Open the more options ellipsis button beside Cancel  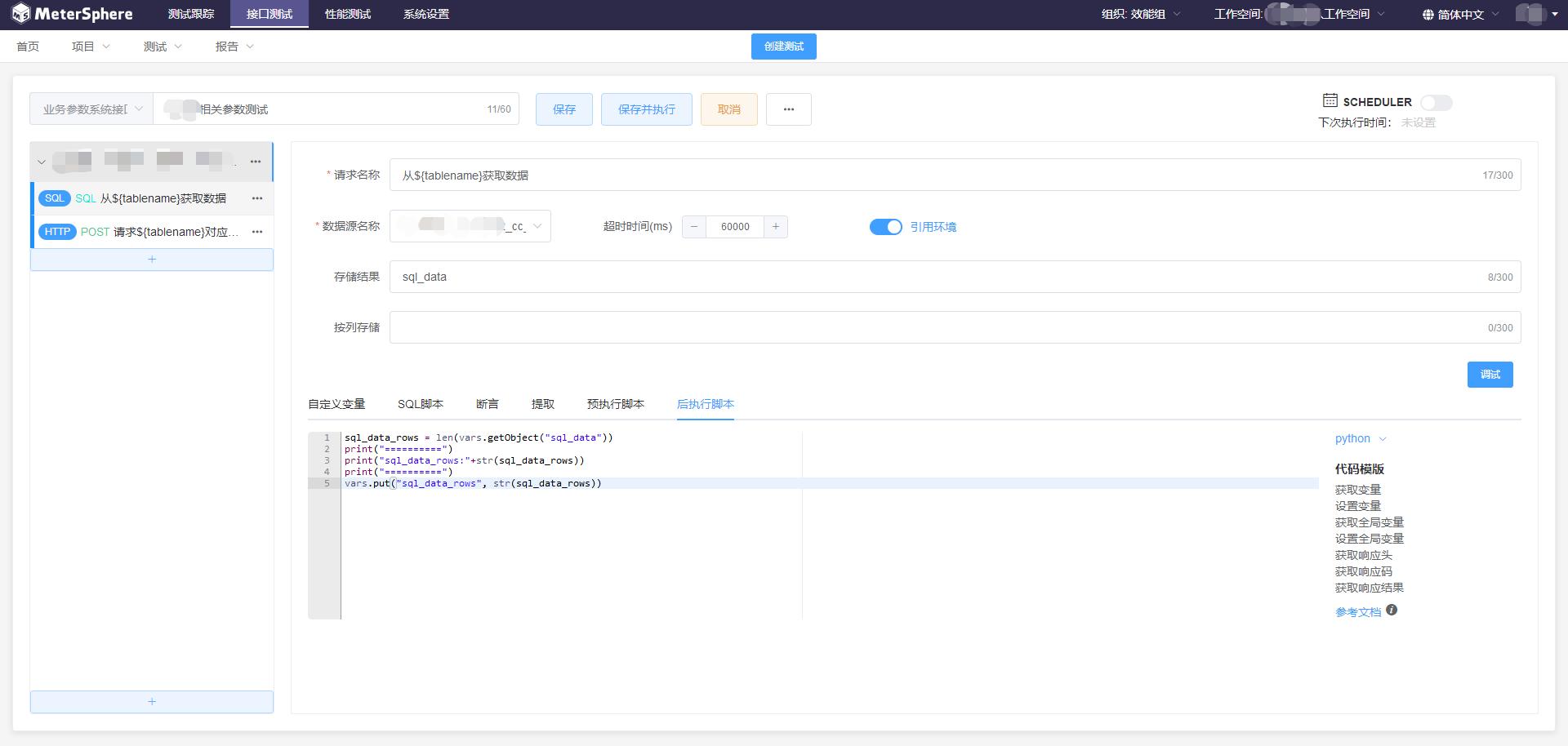coord(789,109)
